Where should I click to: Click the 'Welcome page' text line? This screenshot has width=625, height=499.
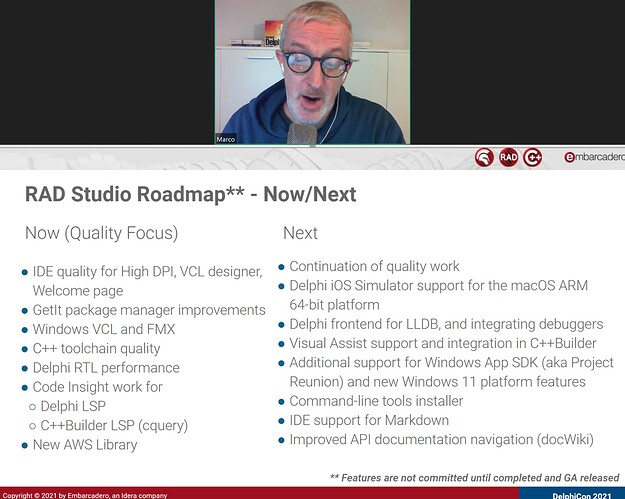pos(78,291)
